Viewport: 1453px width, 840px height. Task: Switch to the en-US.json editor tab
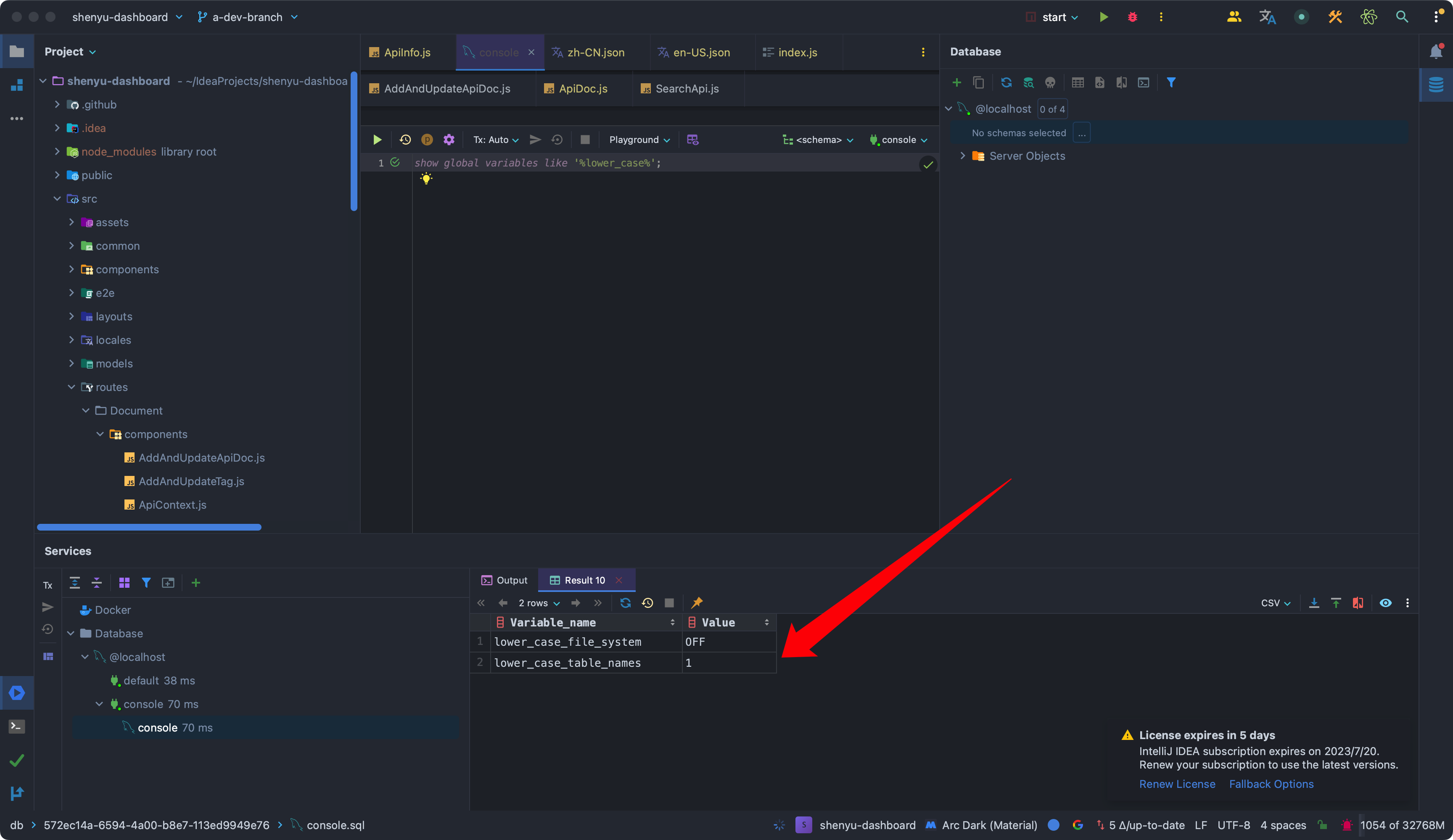[701, 53]
